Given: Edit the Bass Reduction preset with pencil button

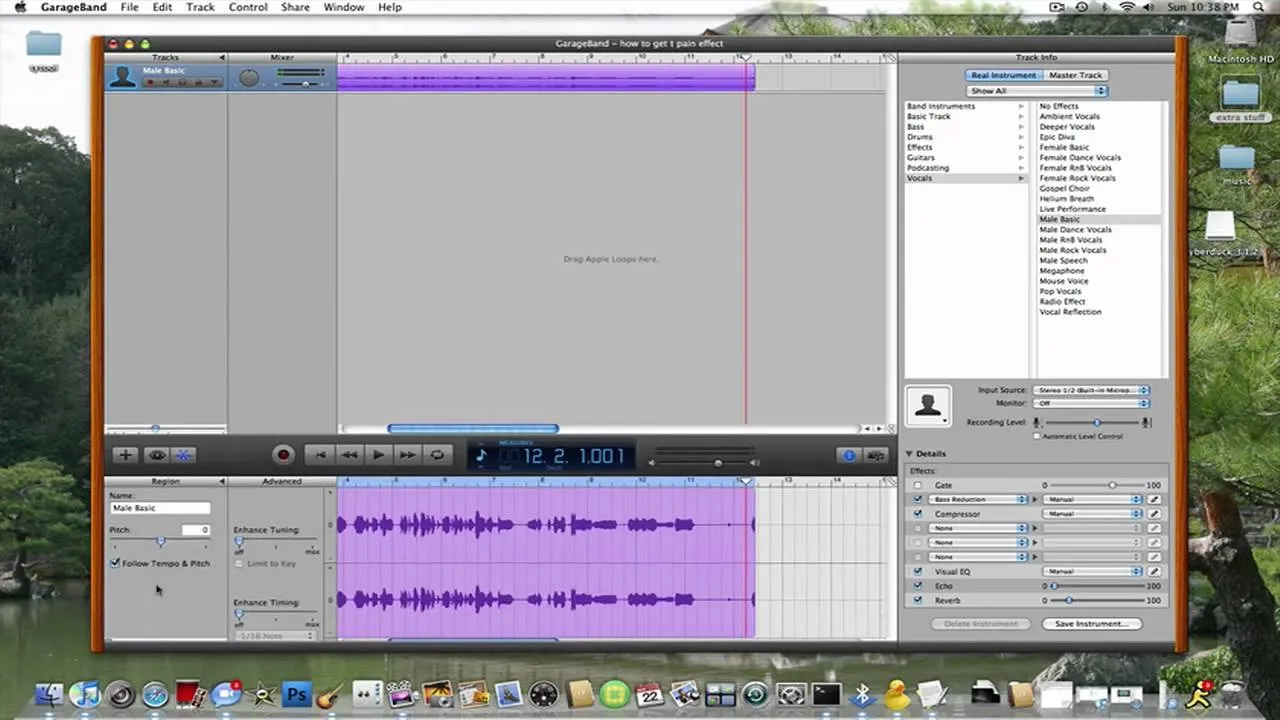Looking at the screenshot, I should [1153, 499].
